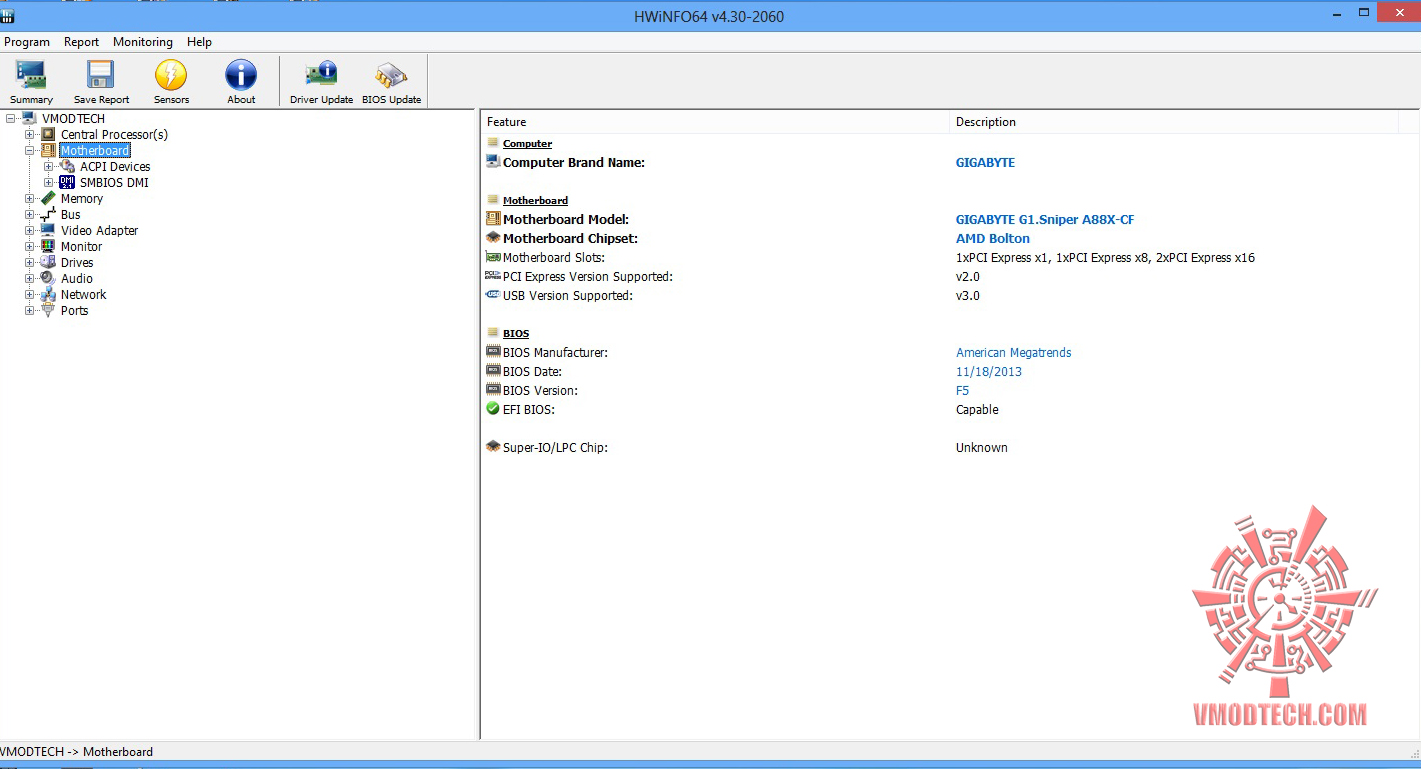The height and width of the screenshot is (769, 1421).
Task: Expand the Audio tree node
Action: 29,279
